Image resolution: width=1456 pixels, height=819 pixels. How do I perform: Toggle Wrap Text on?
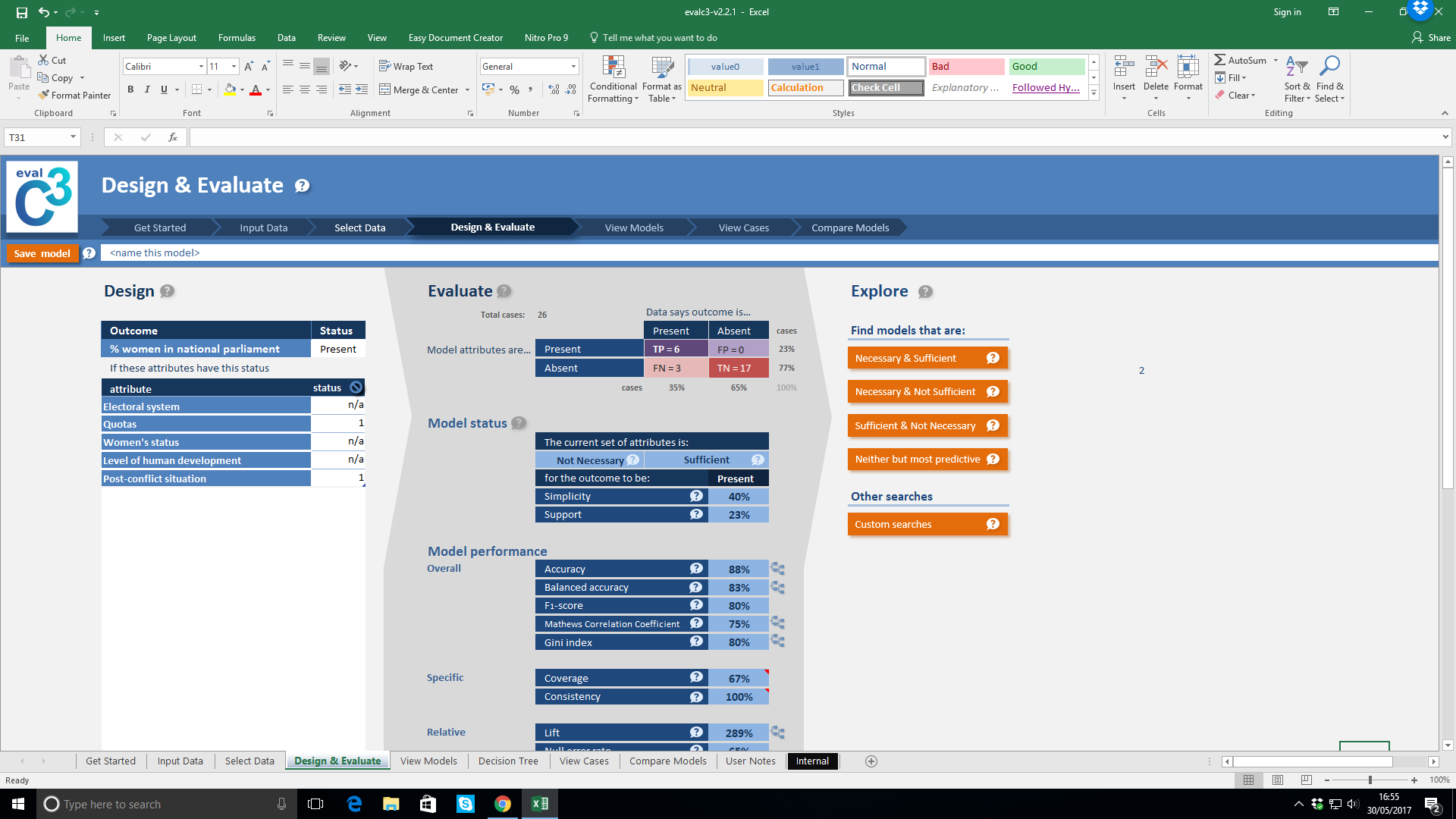coord(406,67)
